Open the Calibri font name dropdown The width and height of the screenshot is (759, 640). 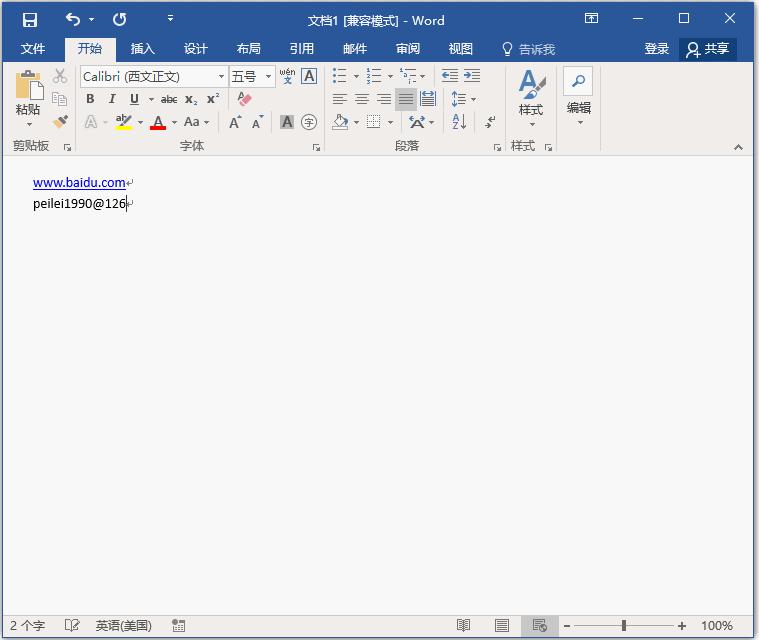pyautogui.click(x=221, y=76)
